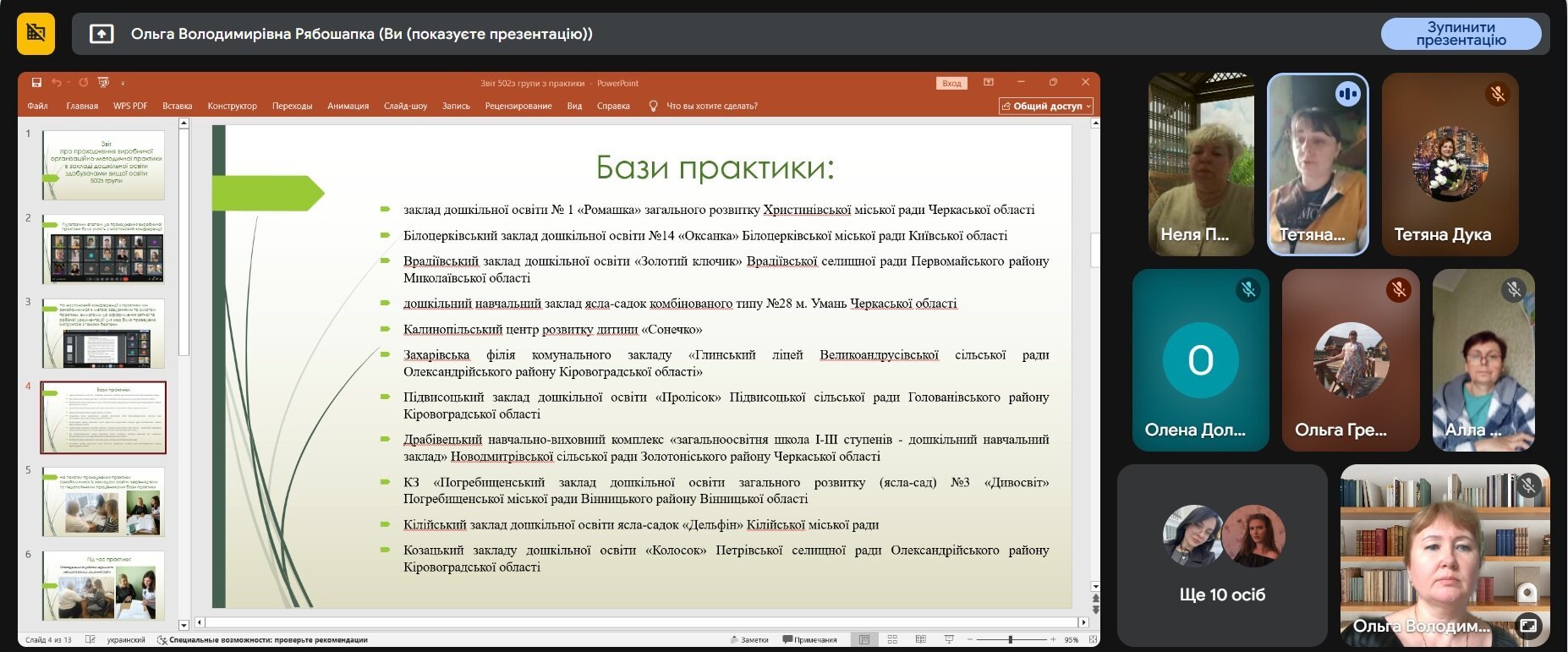Click the Вход sign-in button

pos(952,83)
